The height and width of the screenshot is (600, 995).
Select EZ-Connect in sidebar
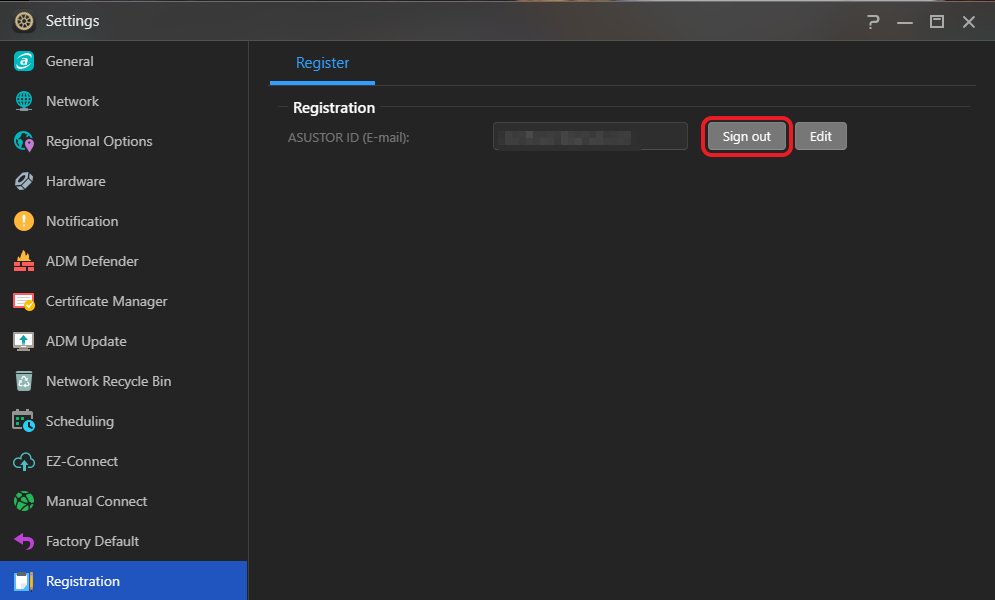click(124, 461)
